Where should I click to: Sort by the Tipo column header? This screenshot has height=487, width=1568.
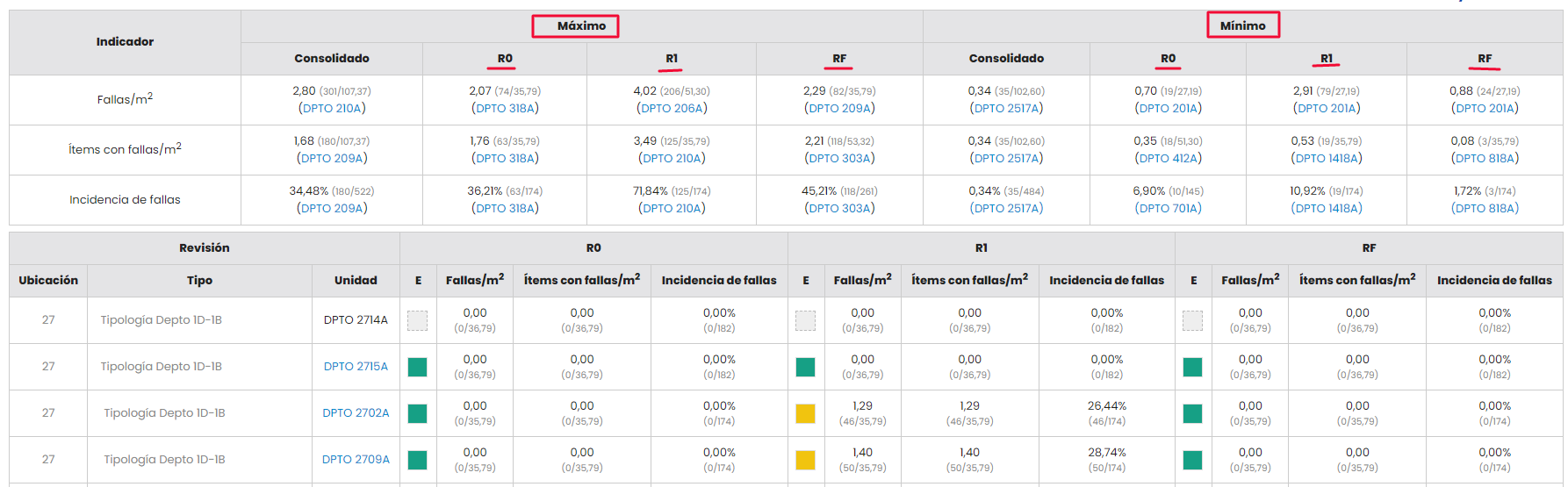pyautogui.click(x=199, y=281)
